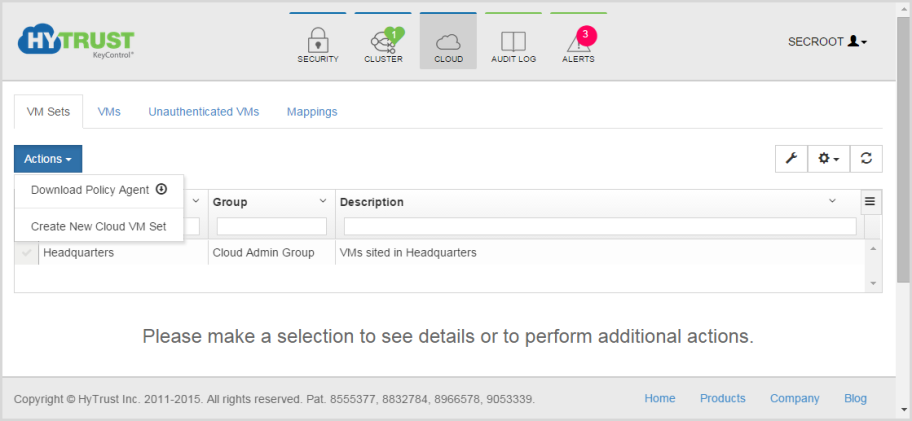The height and width of the screenshot is (421, 912).
Task: Open the SECROOT user dropdown
Action: 828,42
